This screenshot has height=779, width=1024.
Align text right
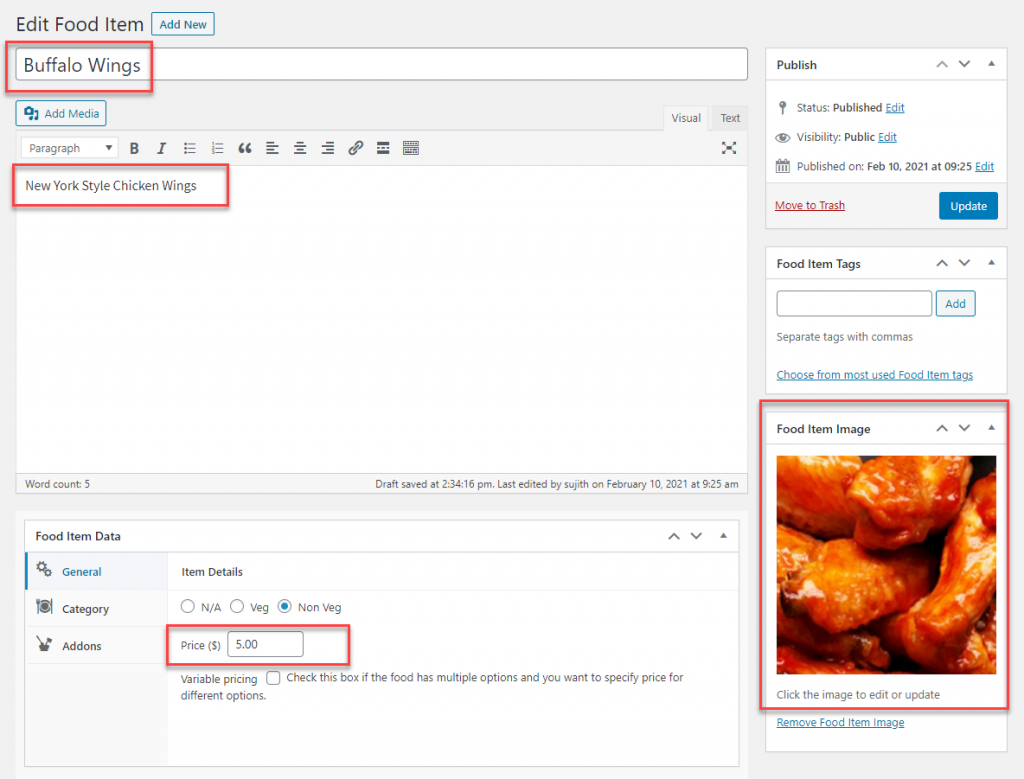pyautogui.click(x=328, y=148)
